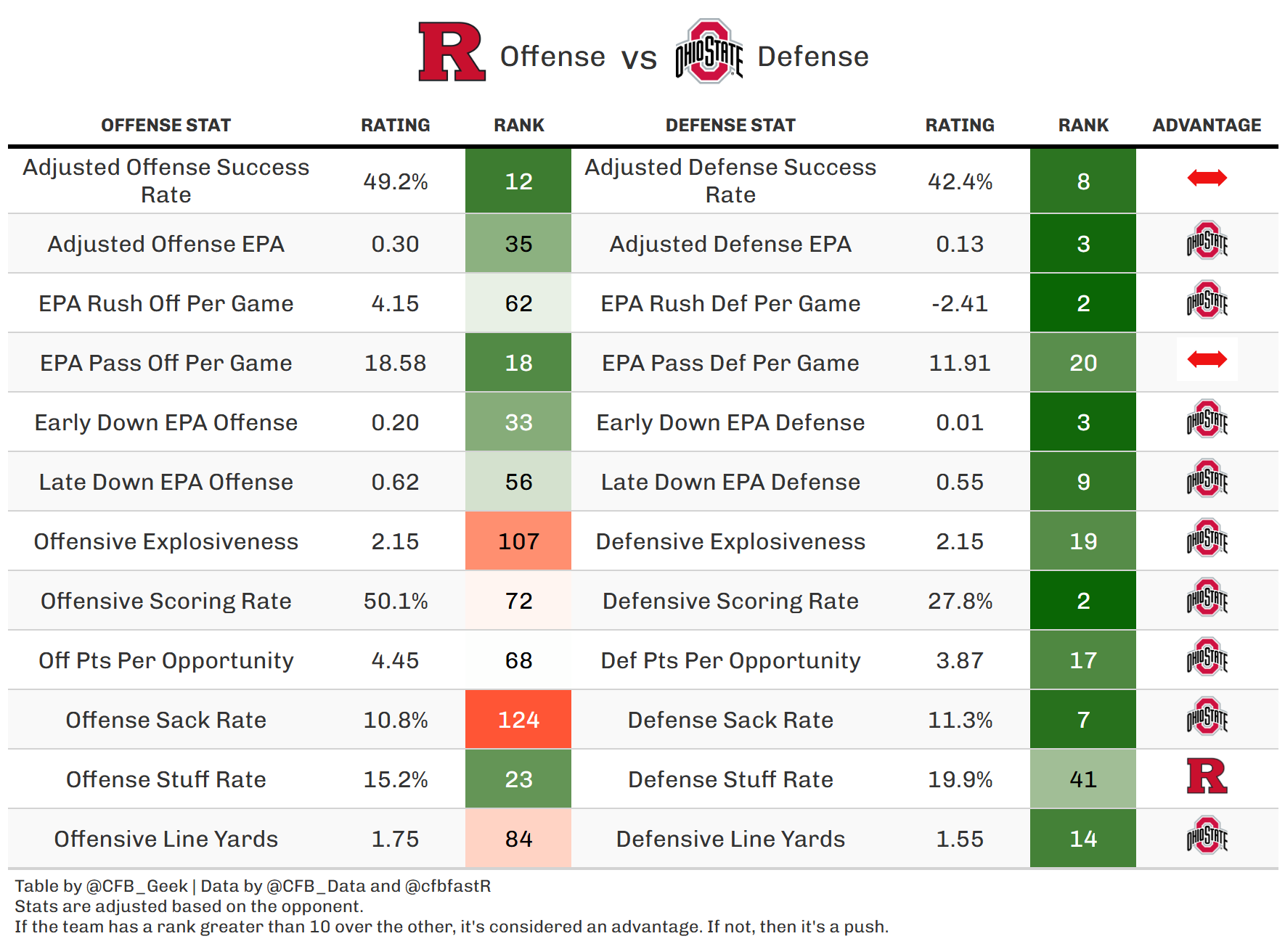Click the OFFENSE STAT column header

click(x=166, y=126)
